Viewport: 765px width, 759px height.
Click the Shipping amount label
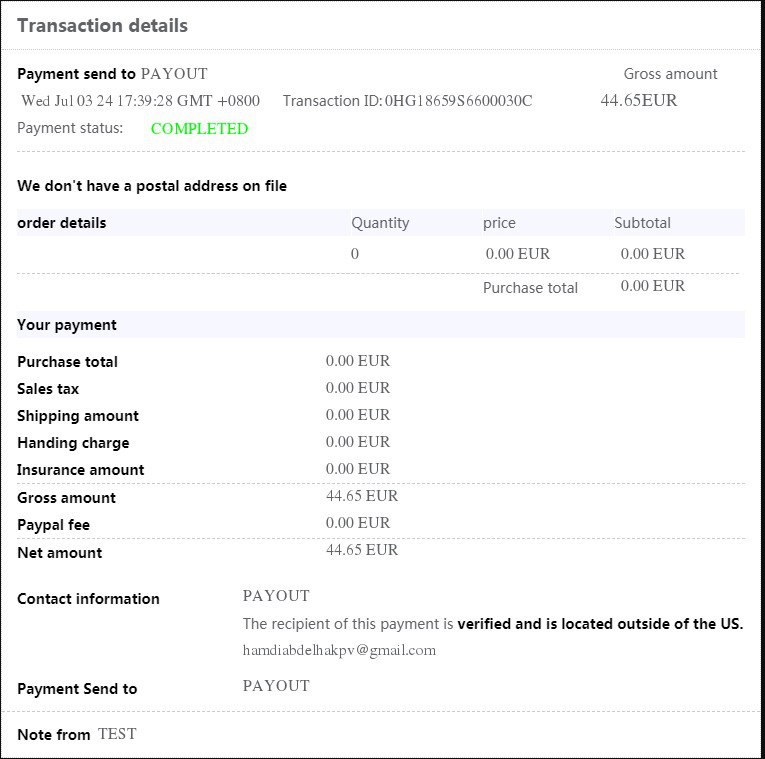[x=78, y=416]
